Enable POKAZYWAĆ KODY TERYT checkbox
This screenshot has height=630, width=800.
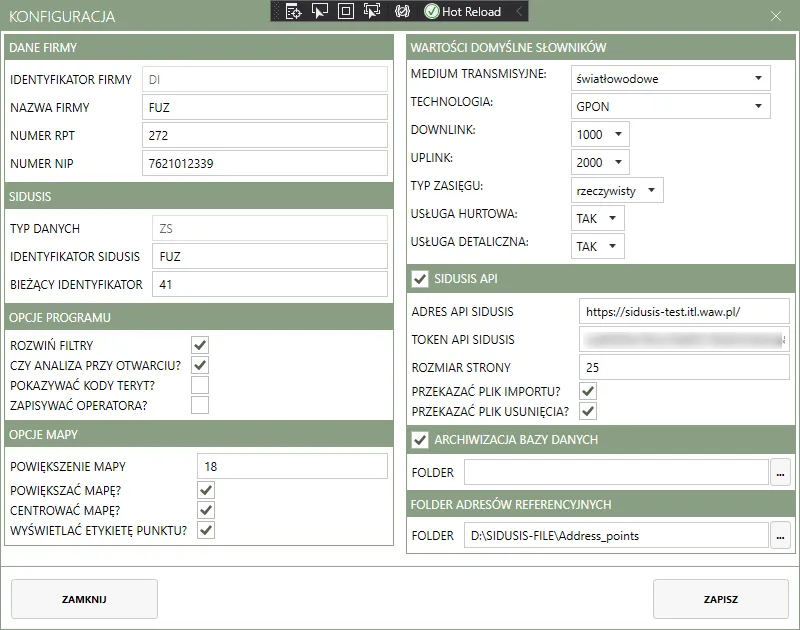(x=200, y=385)
